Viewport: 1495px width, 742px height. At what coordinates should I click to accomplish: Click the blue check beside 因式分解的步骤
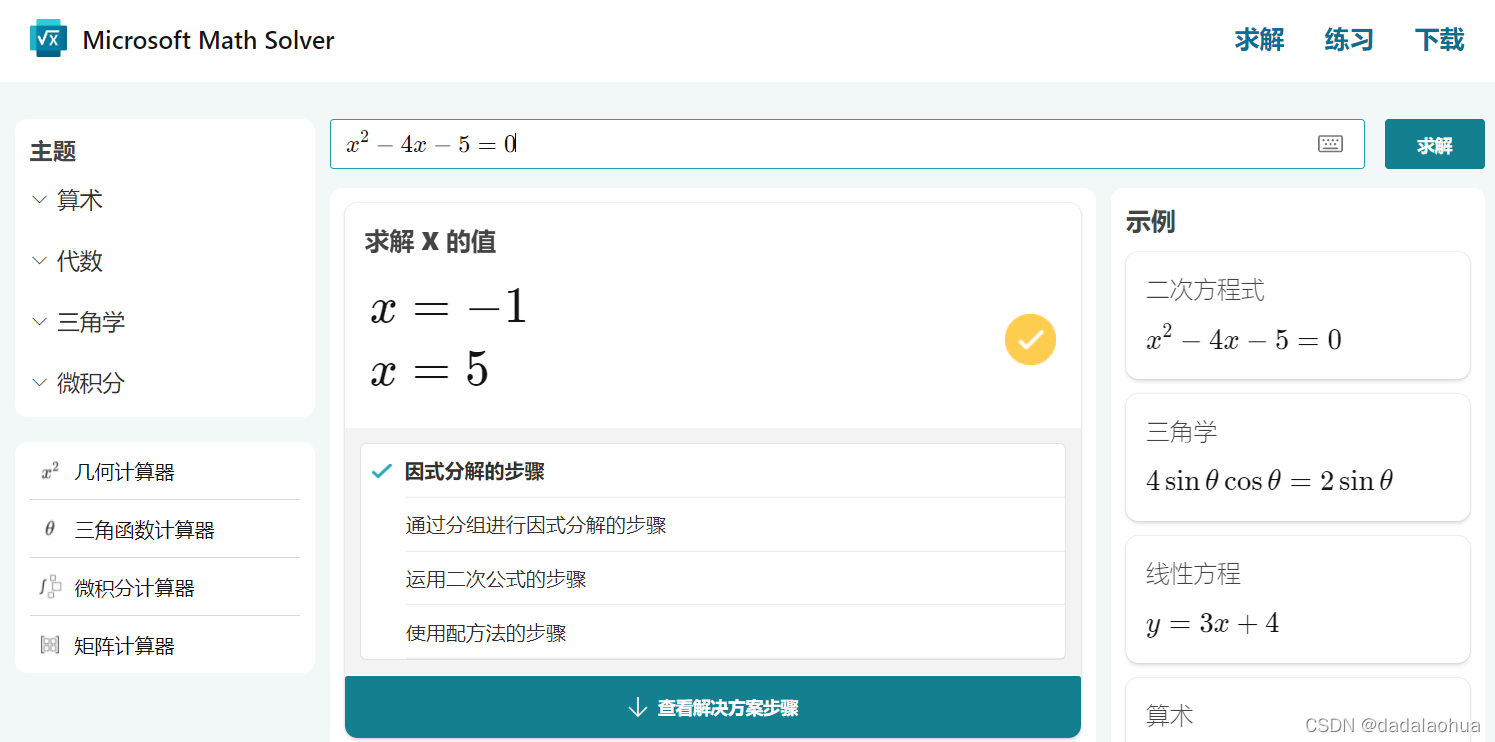coord(381,471)
